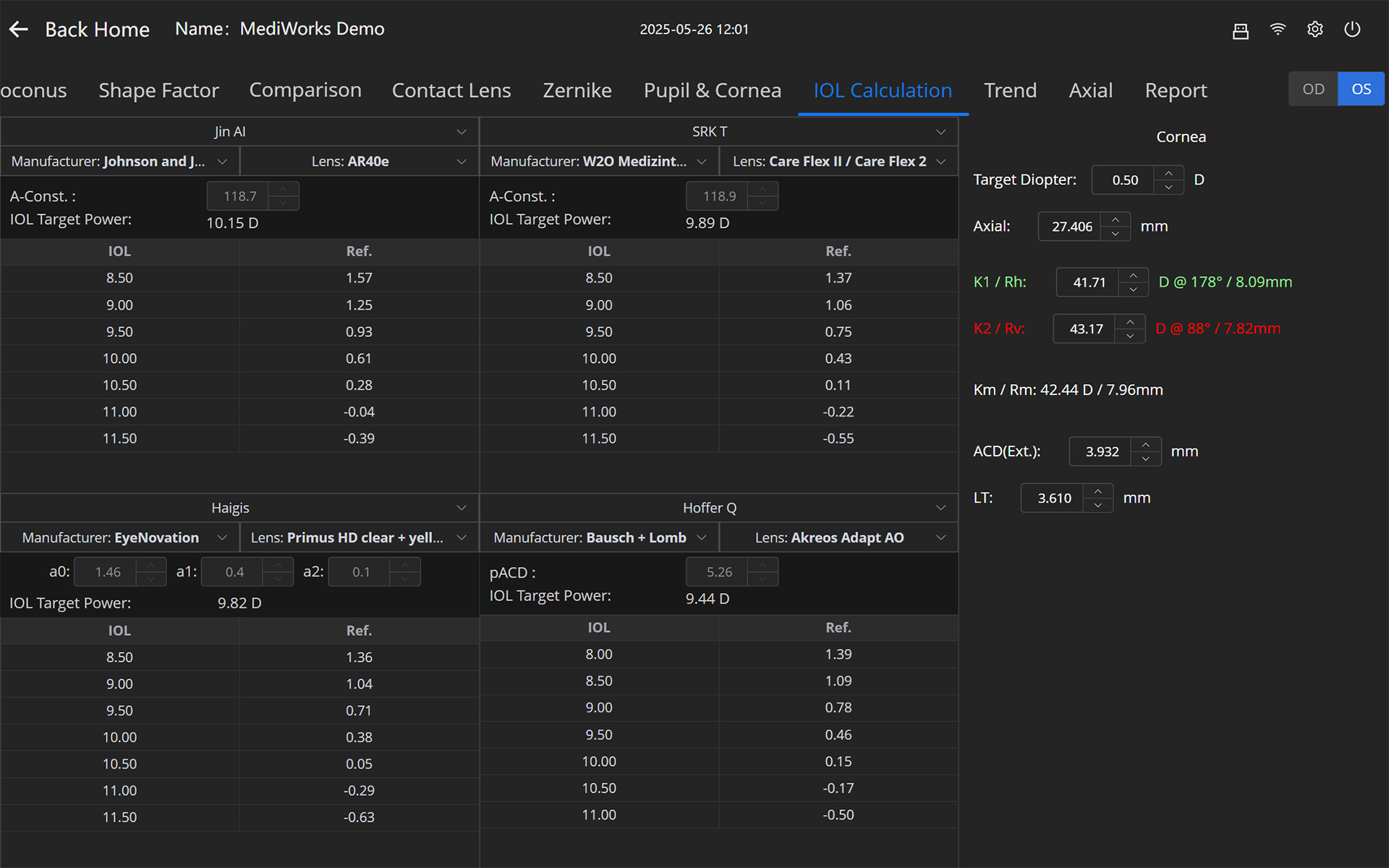1389x868 pixels.
Task: Click the K1 41.71 input field
Action: click(1088, 282)
